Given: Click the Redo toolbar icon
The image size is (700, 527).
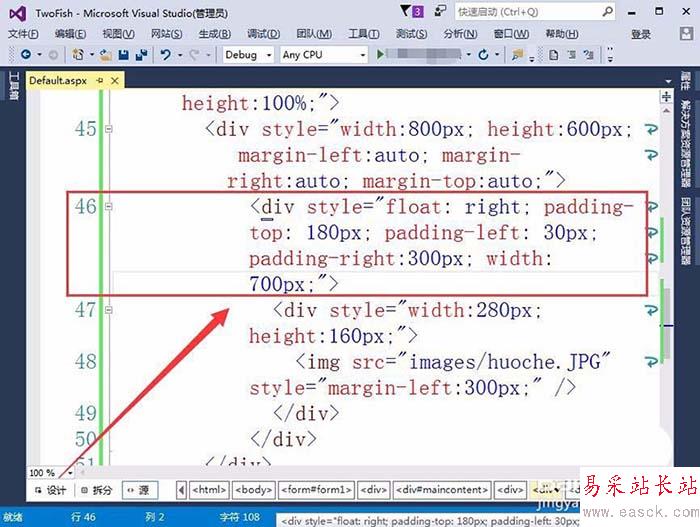Looking at the screenshot, I should tap(194, 54).
